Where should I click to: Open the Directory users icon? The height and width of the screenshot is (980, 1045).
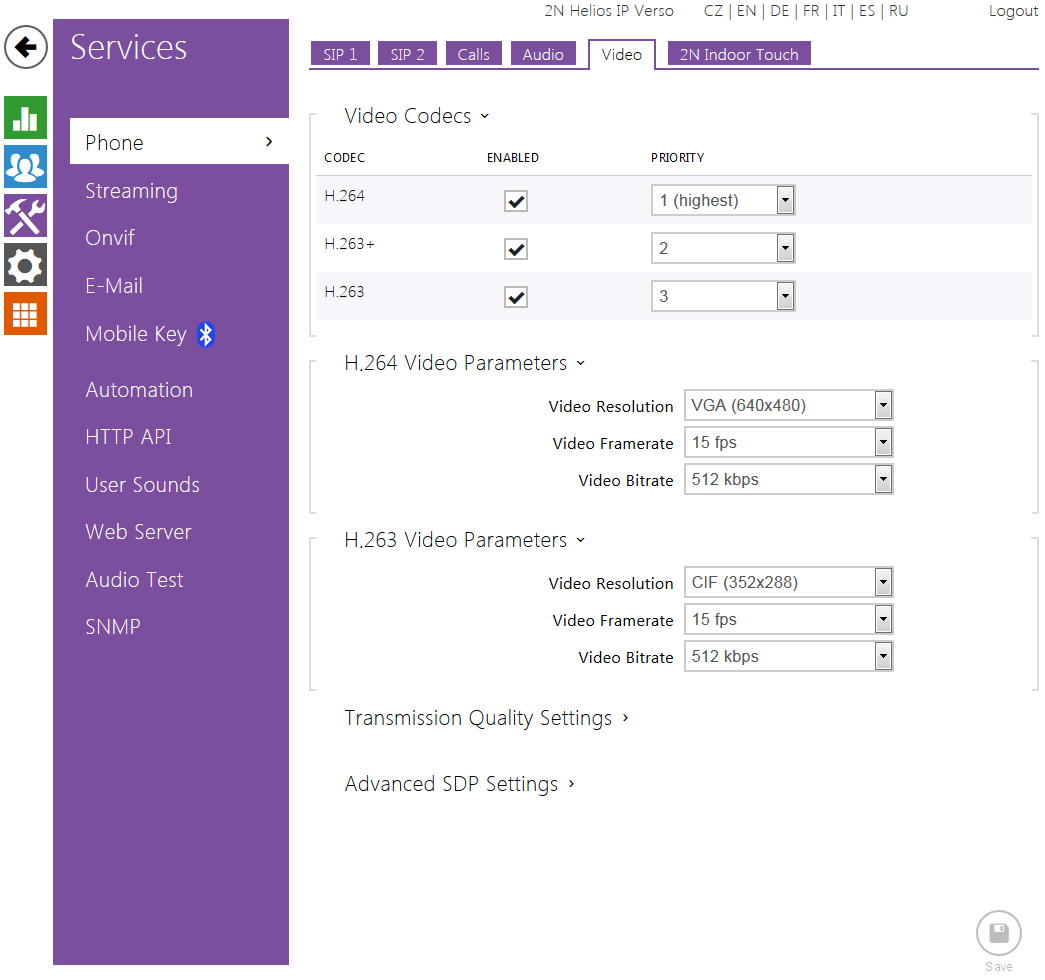[x=25, y=166]
